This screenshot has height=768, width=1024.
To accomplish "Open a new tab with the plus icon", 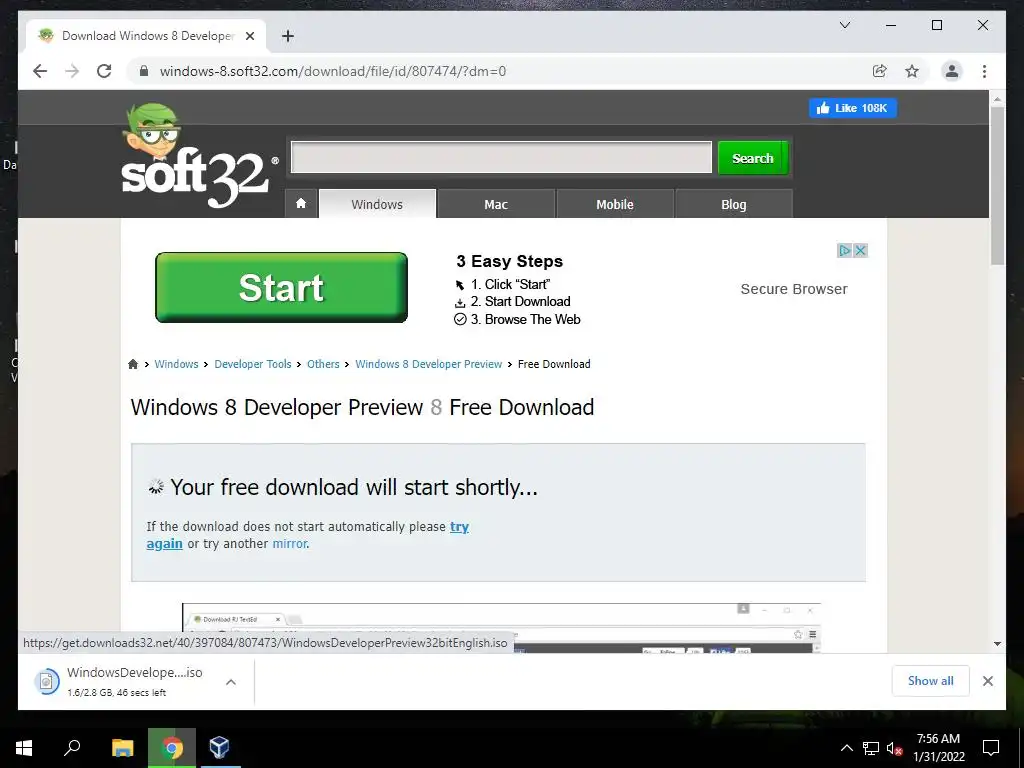I will (287, 36).
